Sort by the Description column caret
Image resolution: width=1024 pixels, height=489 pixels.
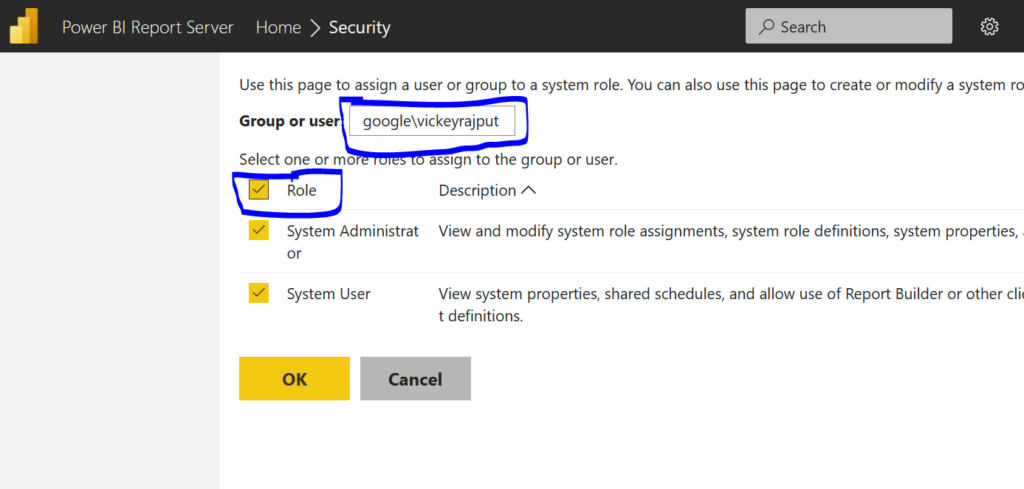click(529, 191)
